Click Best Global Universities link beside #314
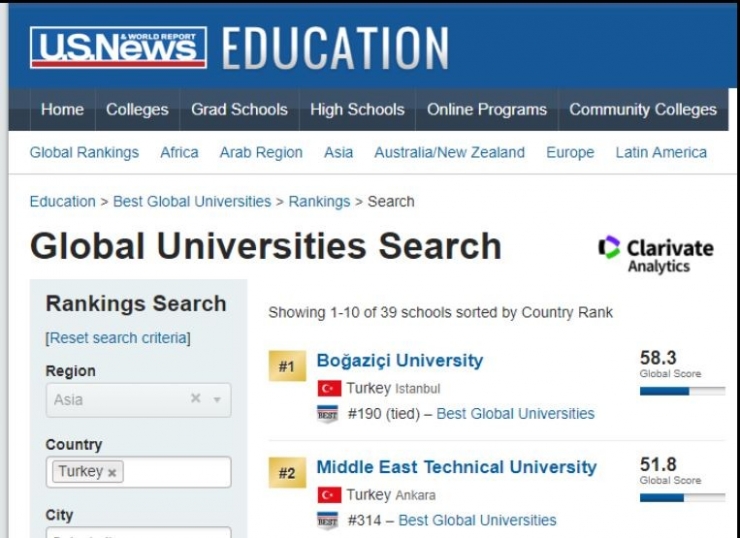 477,521
